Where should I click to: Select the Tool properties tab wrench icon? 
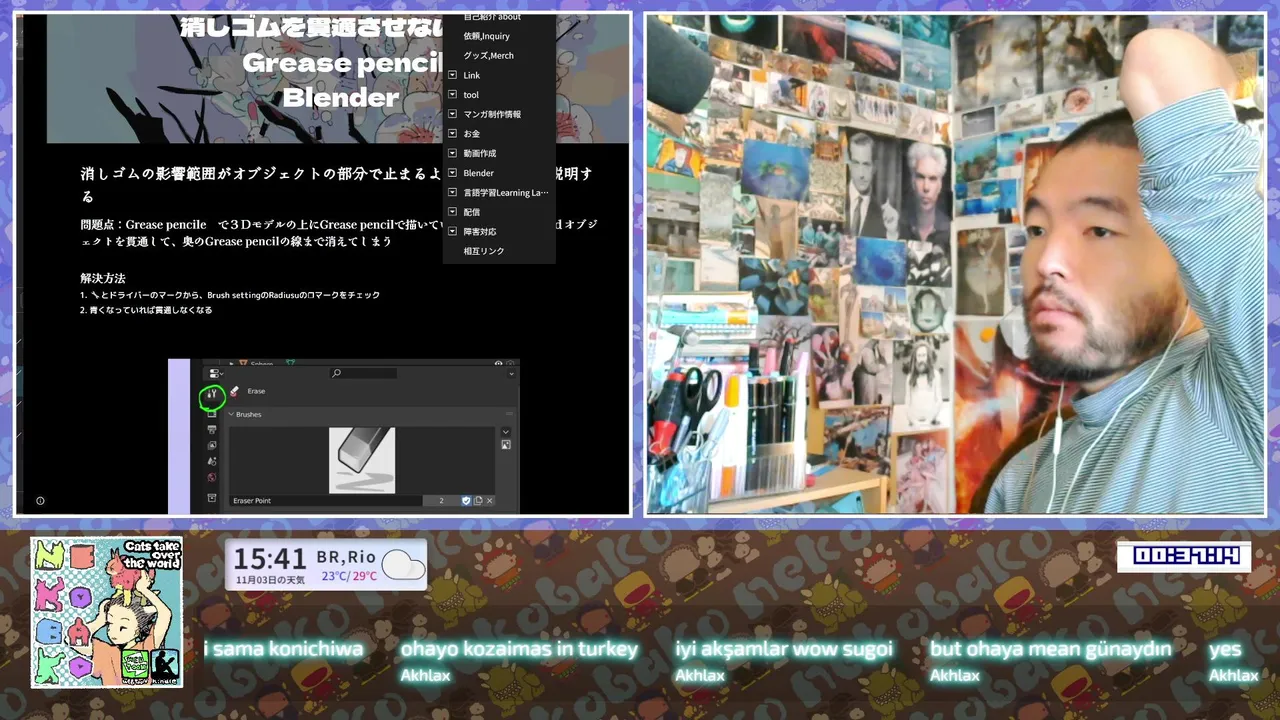coord(212,394)
